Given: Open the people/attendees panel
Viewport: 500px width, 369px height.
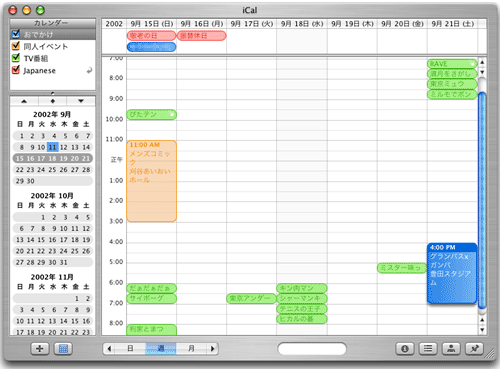Looking at the screenshot, I should pyautogui.click(x=451, y=349).
